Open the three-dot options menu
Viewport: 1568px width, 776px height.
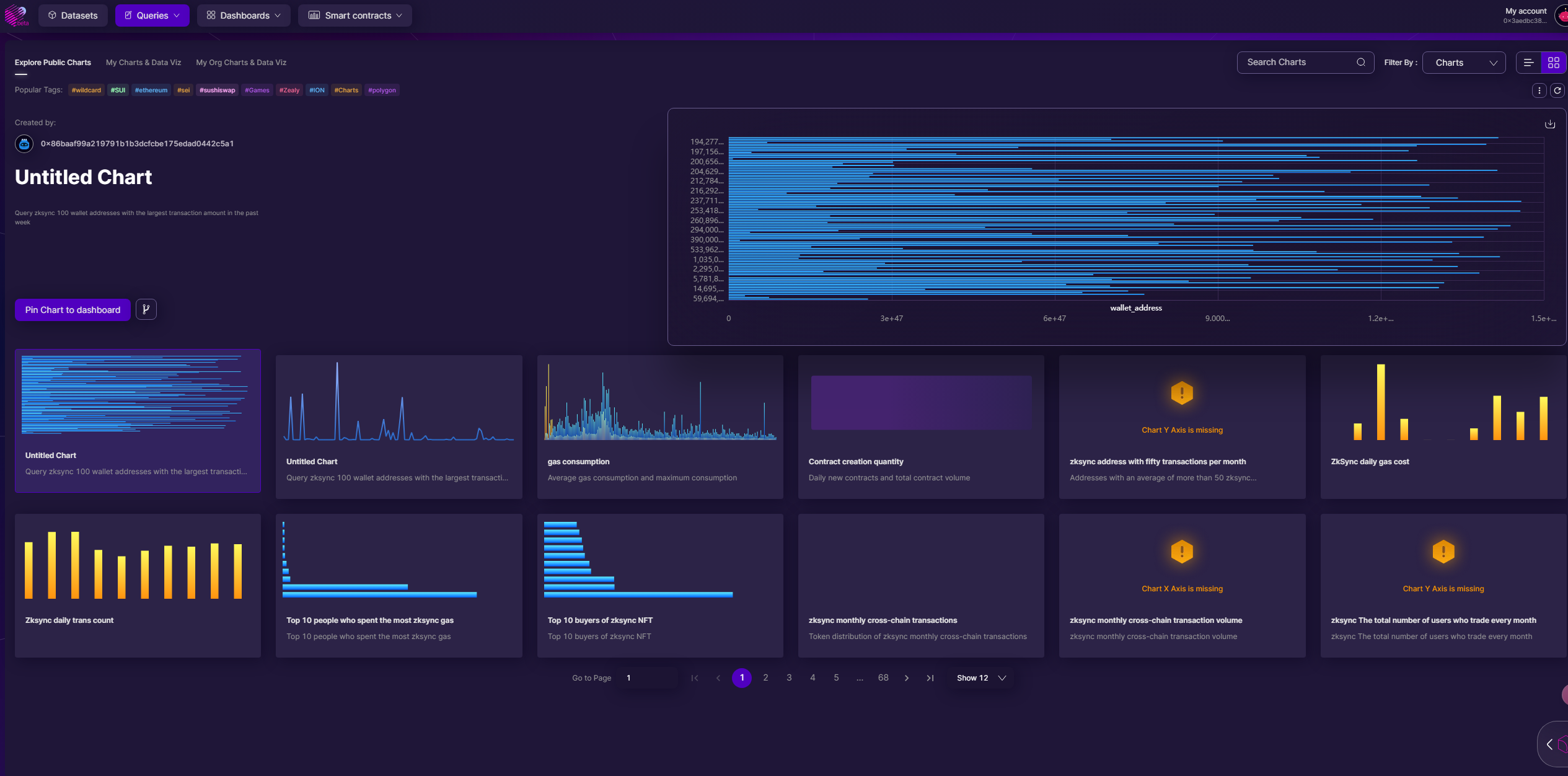(x=1539, y=90)
